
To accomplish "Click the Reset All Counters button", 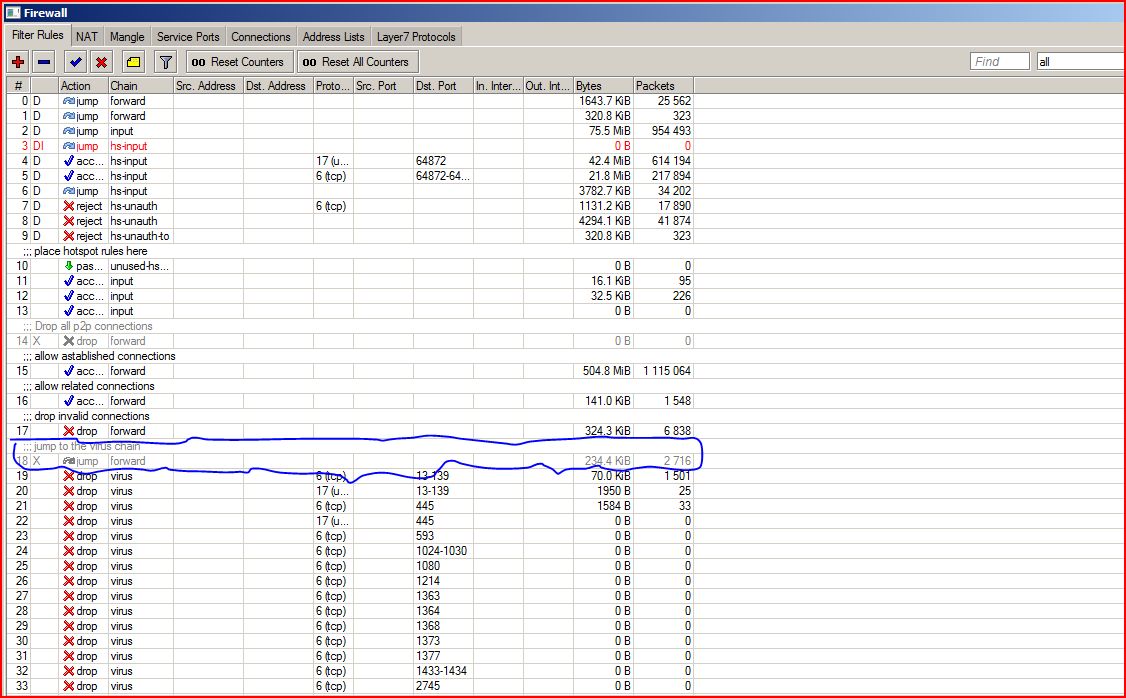I will pos(358,62).
